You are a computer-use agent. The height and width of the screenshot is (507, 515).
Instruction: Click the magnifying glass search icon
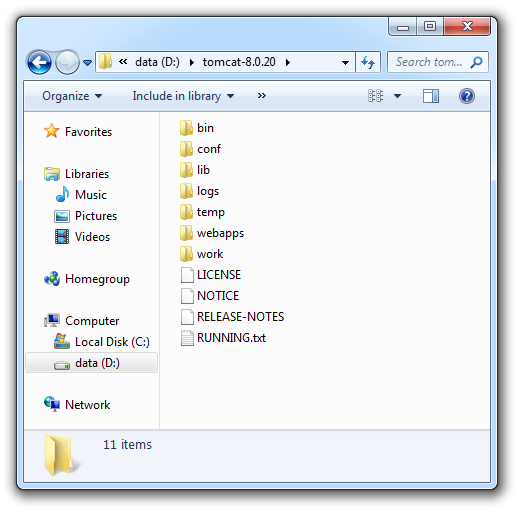click(x=476, y=62)
